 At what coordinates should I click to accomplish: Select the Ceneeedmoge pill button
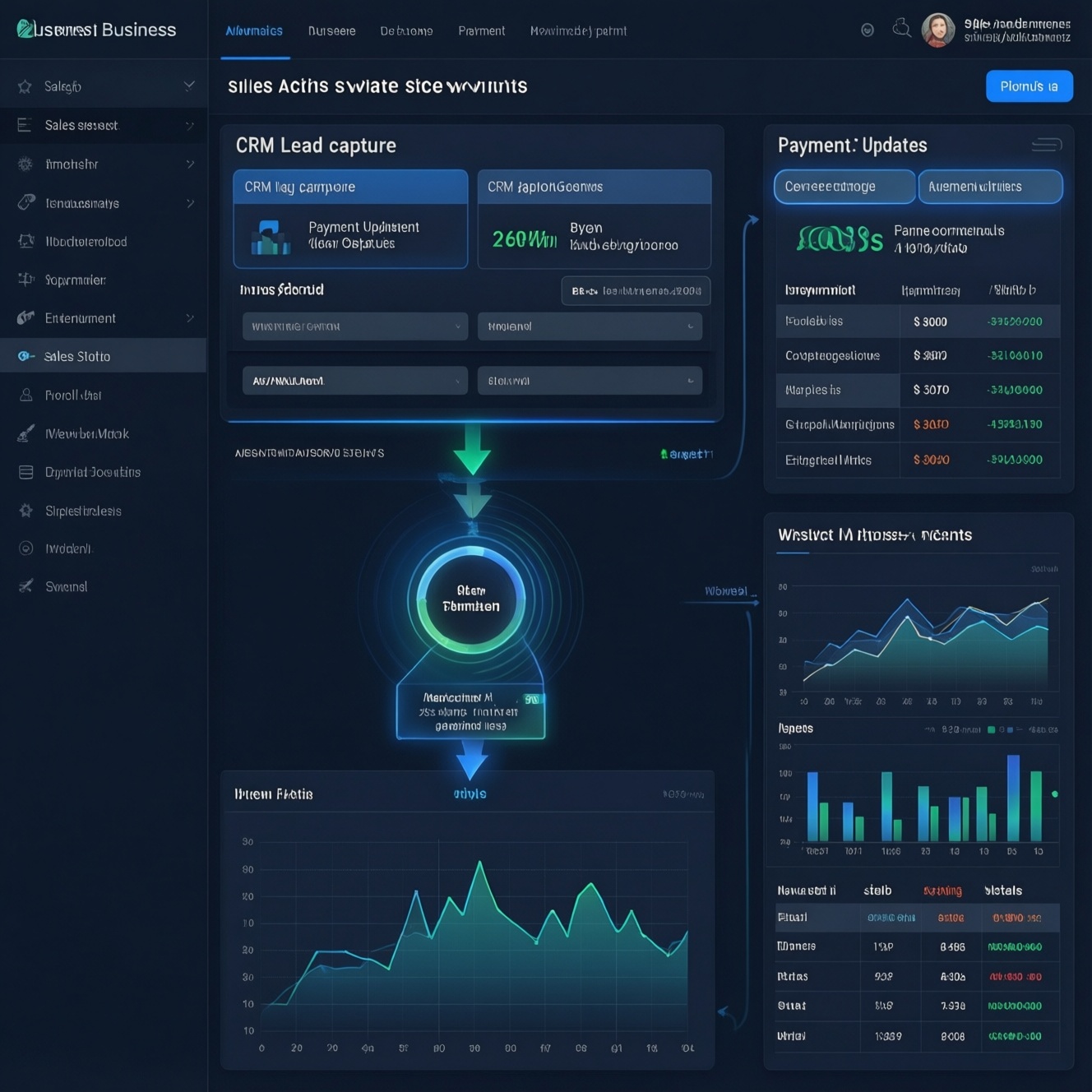pyautogui.click(x=844, y=187)
